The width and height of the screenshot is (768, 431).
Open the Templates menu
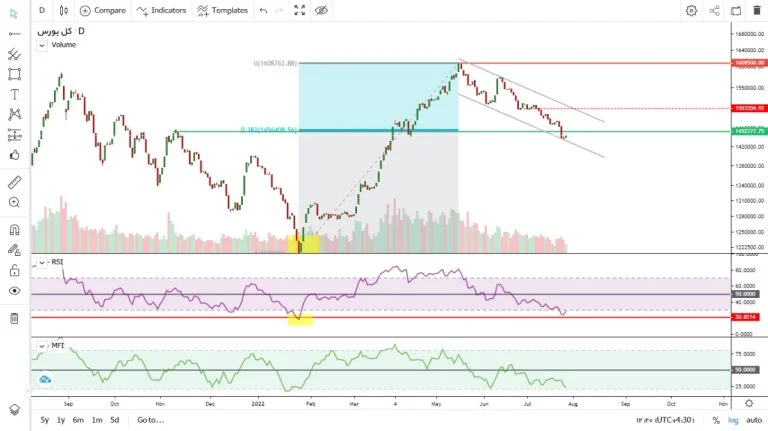tap(223, 10)
